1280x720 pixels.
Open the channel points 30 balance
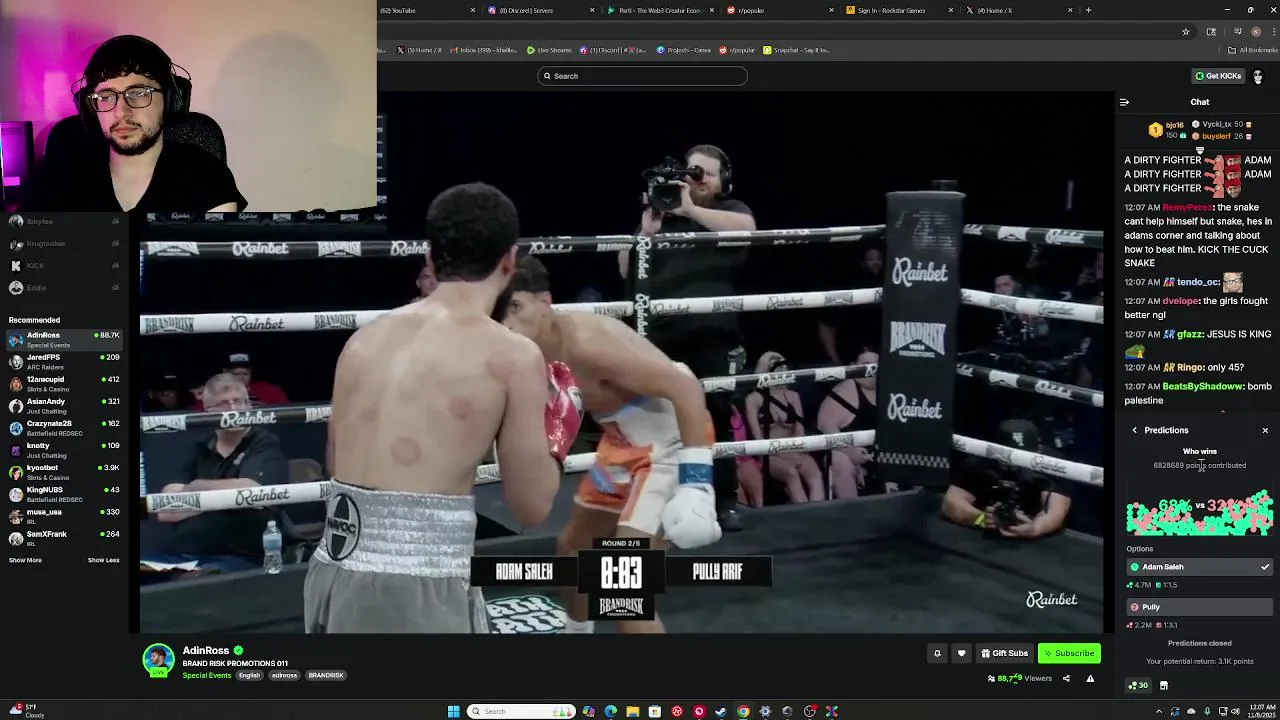coord(1138,686)
